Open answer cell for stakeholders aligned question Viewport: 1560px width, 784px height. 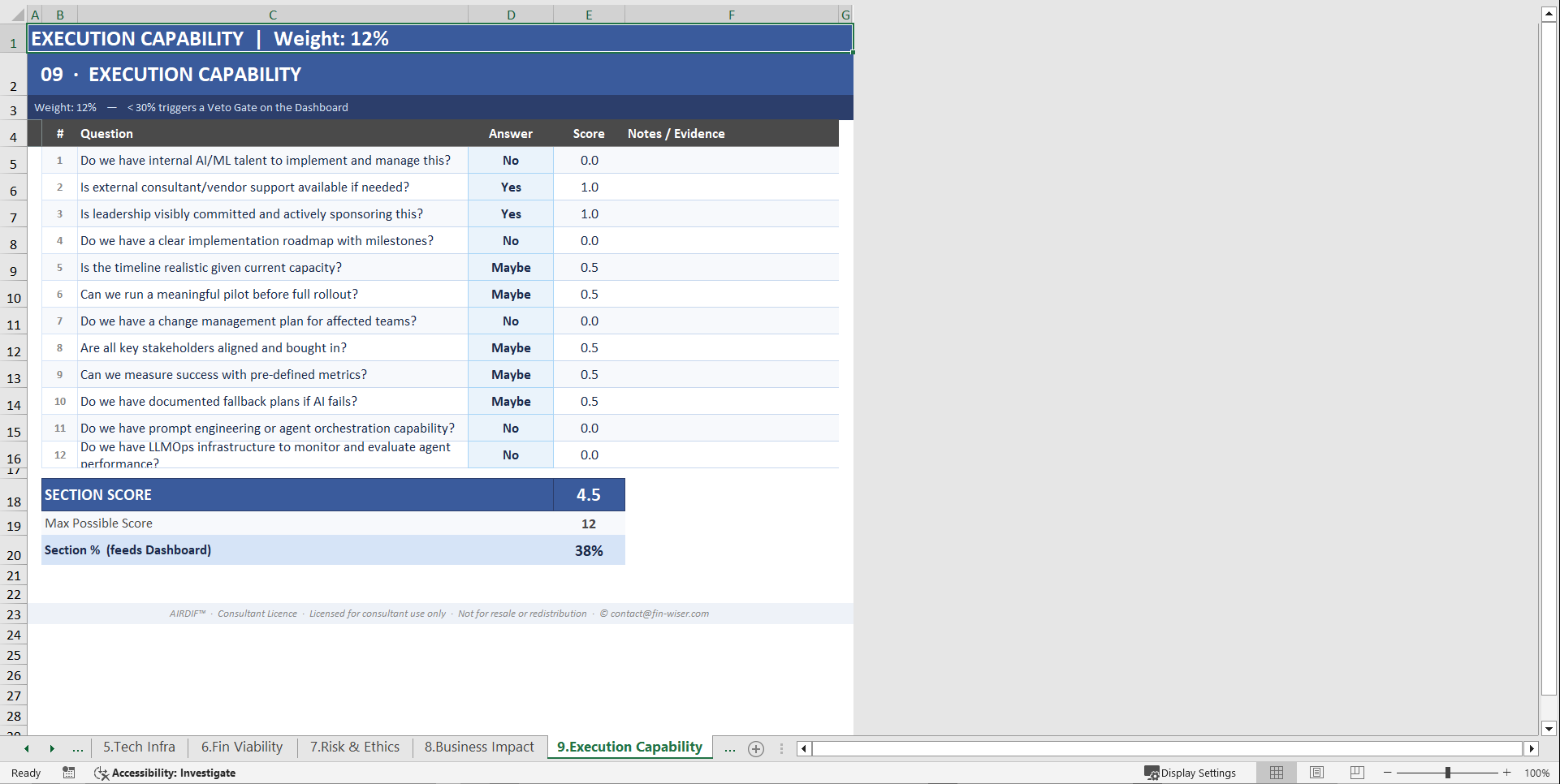coord(511,348)
